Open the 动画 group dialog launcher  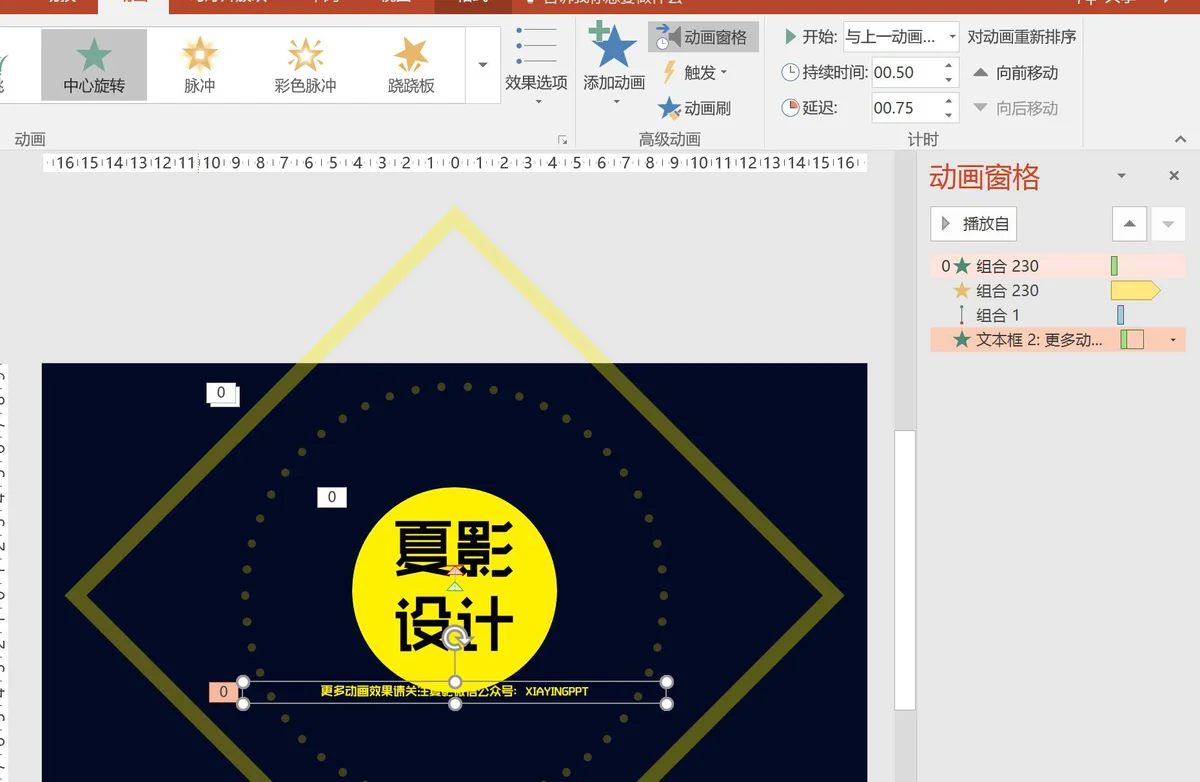pos(563,140)
